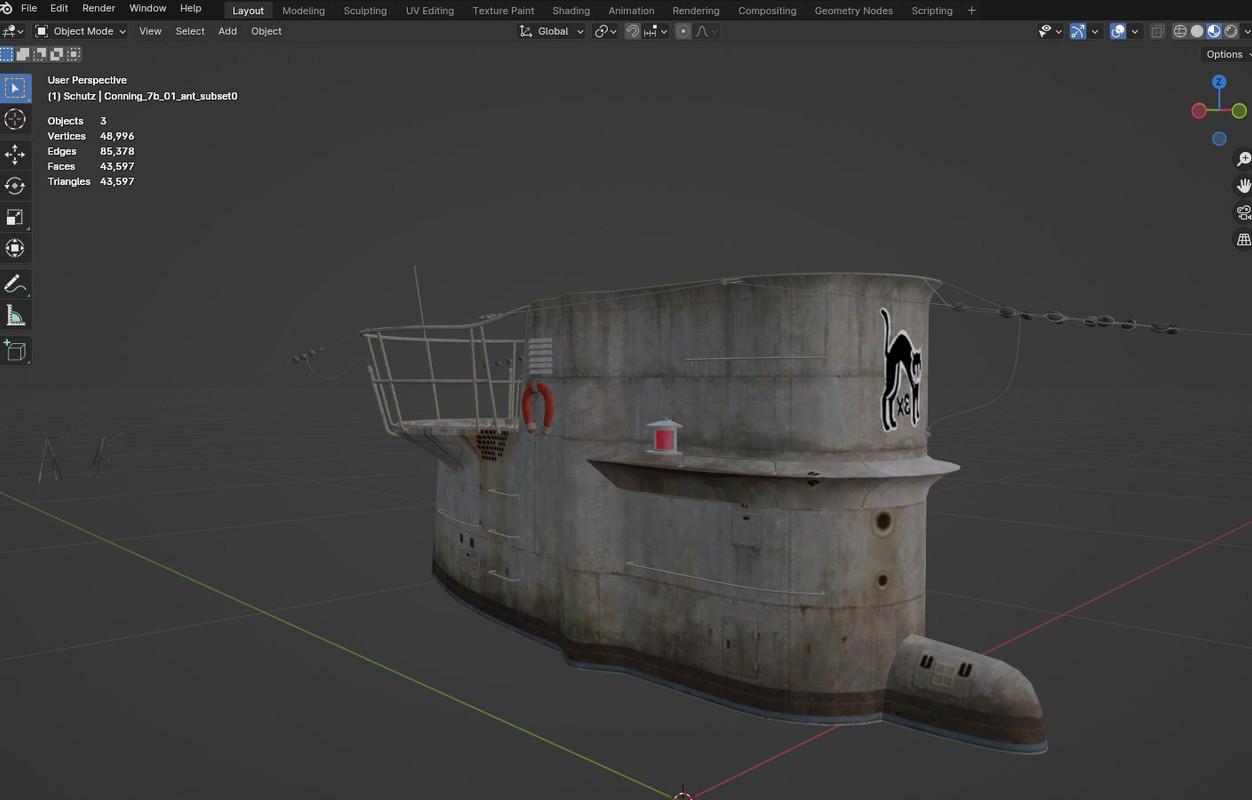The image size is (1252, 800).
Task: Toggle X-ray mode
Action: click(x=1158, y=31)
